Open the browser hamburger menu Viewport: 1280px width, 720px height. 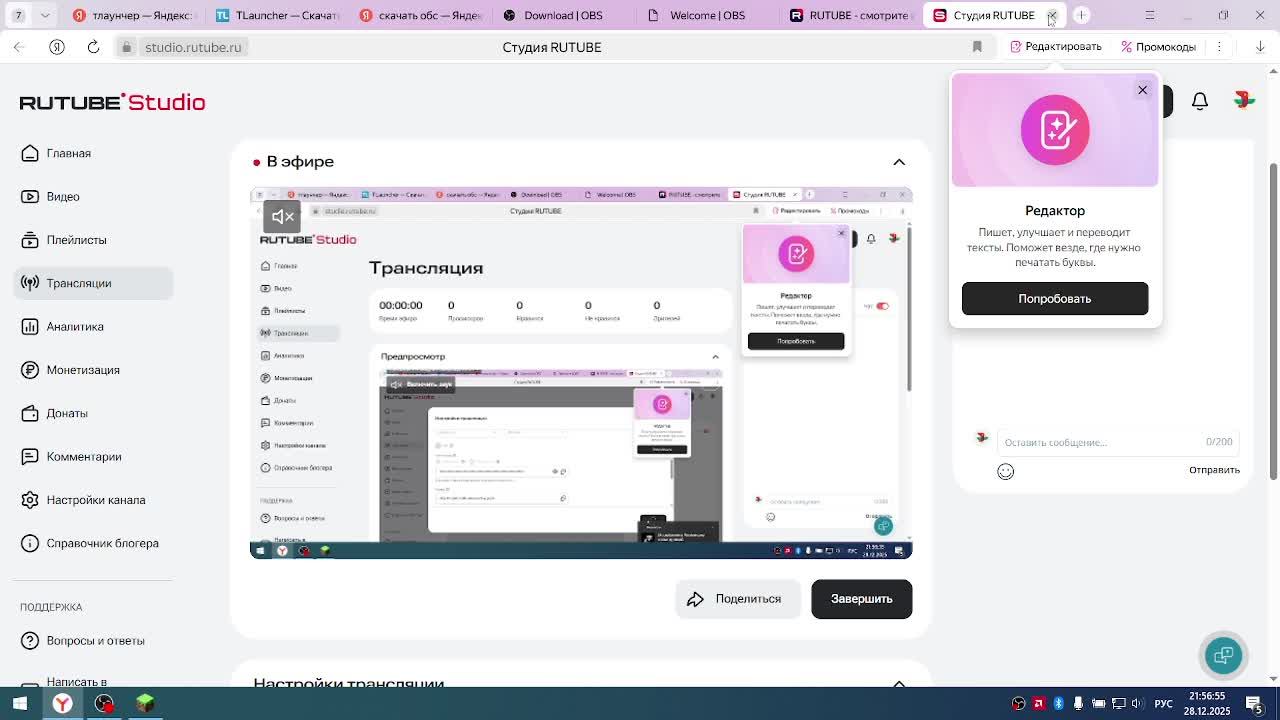coord(1149,15)
